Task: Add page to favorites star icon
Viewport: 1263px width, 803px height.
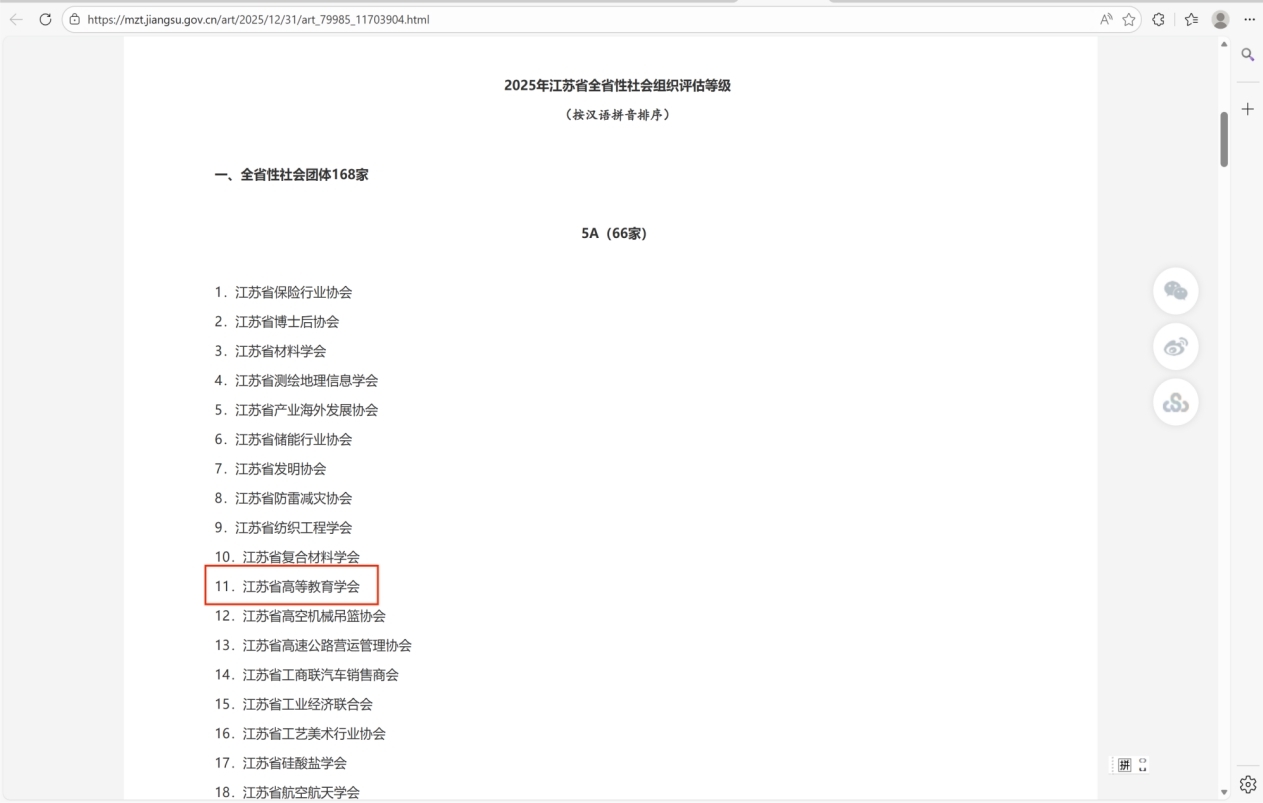Action: 1129,19
